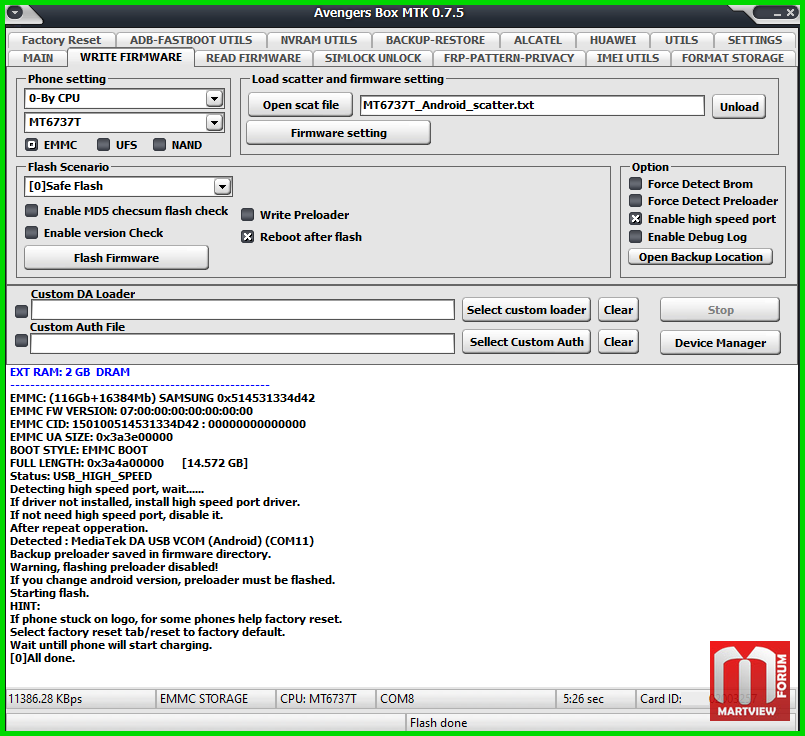Viewport: 805px width, 736px height.
Task: Open the SETTINGS tab
Action: coord(755,40)
